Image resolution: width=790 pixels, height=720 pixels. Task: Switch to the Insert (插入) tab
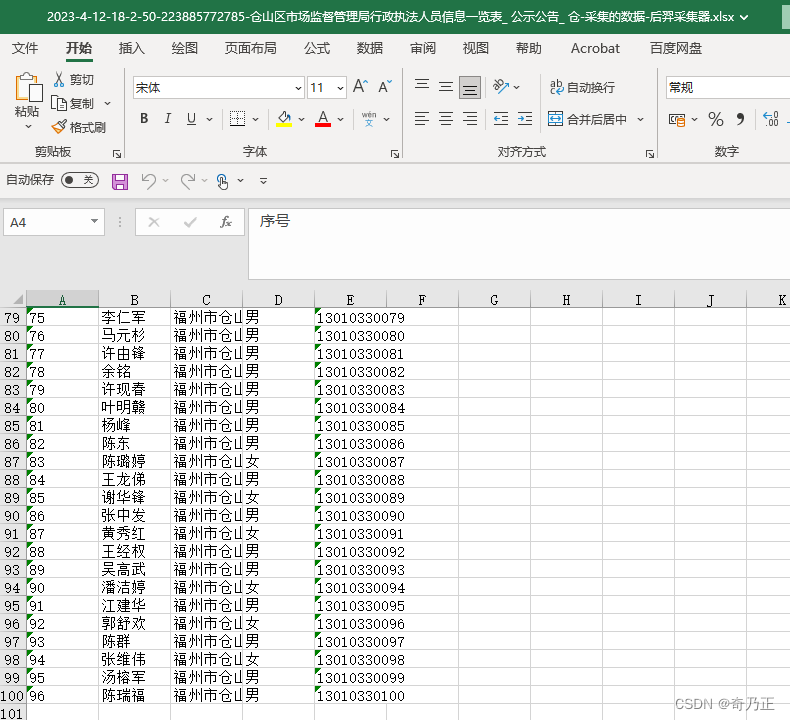(131, 48)
